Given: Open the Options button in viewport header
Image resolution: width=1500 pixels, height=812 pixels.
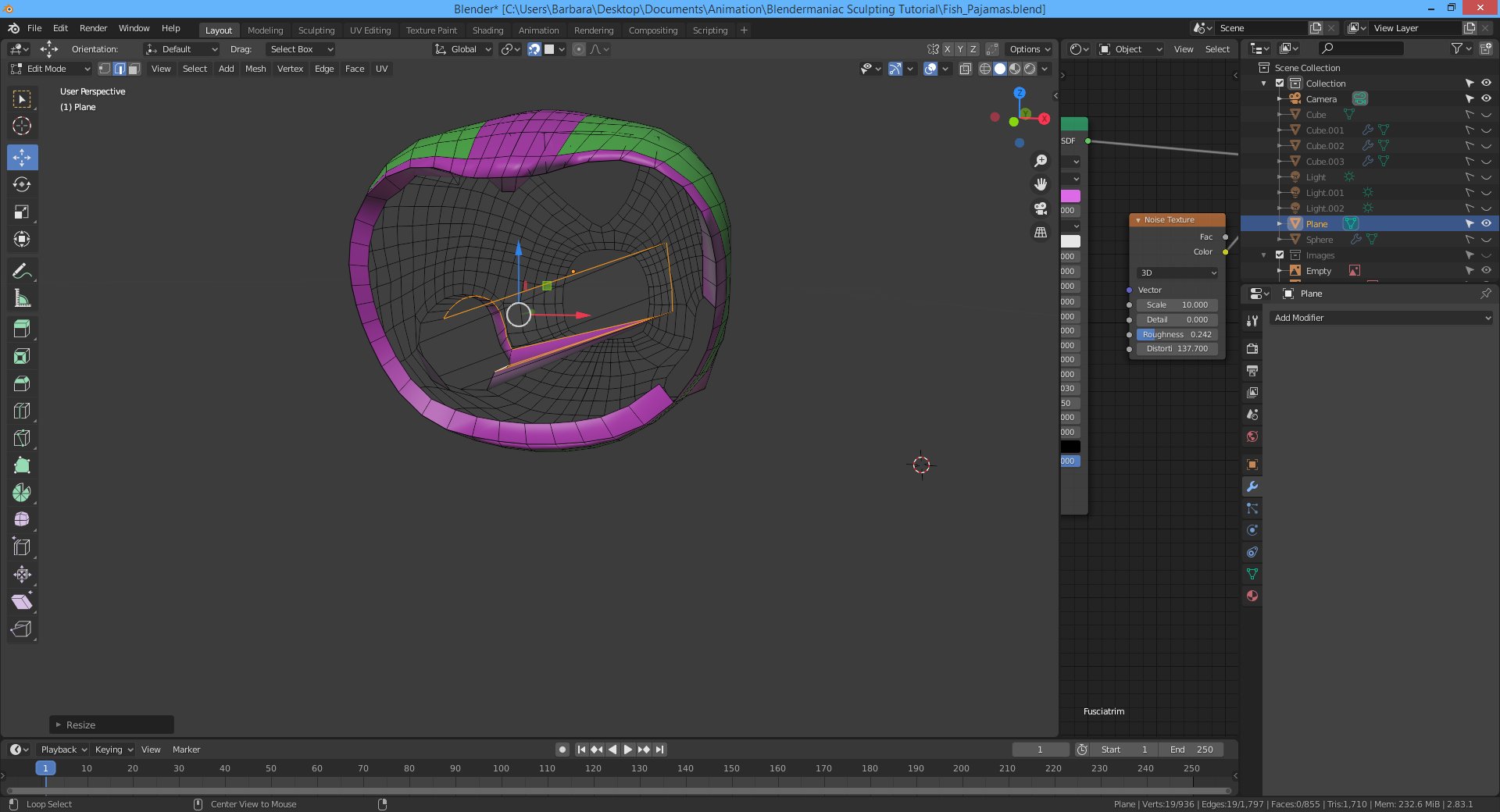Looking at the screenshot, I should tap(1029, 49).
